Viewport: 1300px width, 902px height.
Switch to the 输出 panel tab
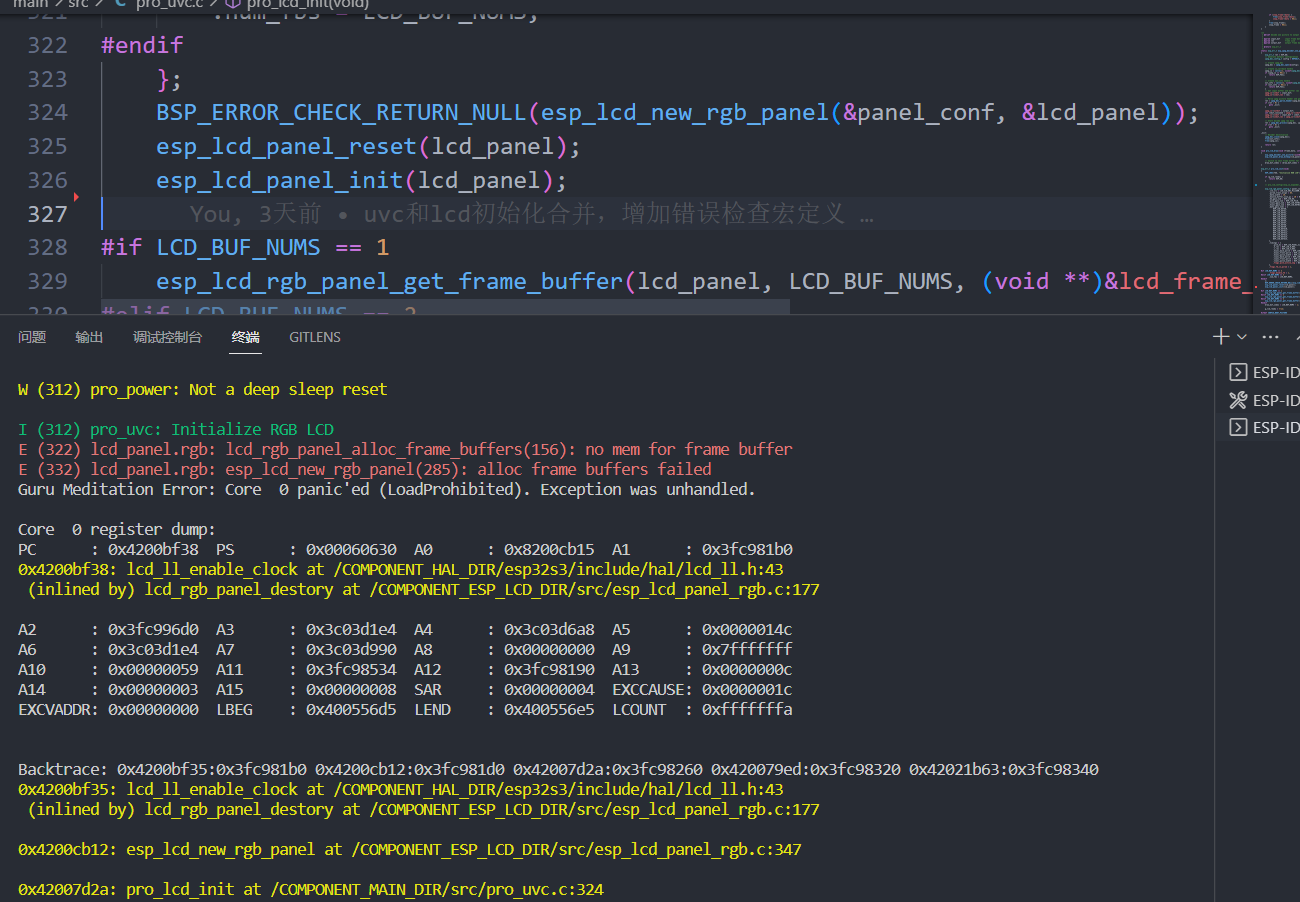pyautogui.click(x=89, y=337)
